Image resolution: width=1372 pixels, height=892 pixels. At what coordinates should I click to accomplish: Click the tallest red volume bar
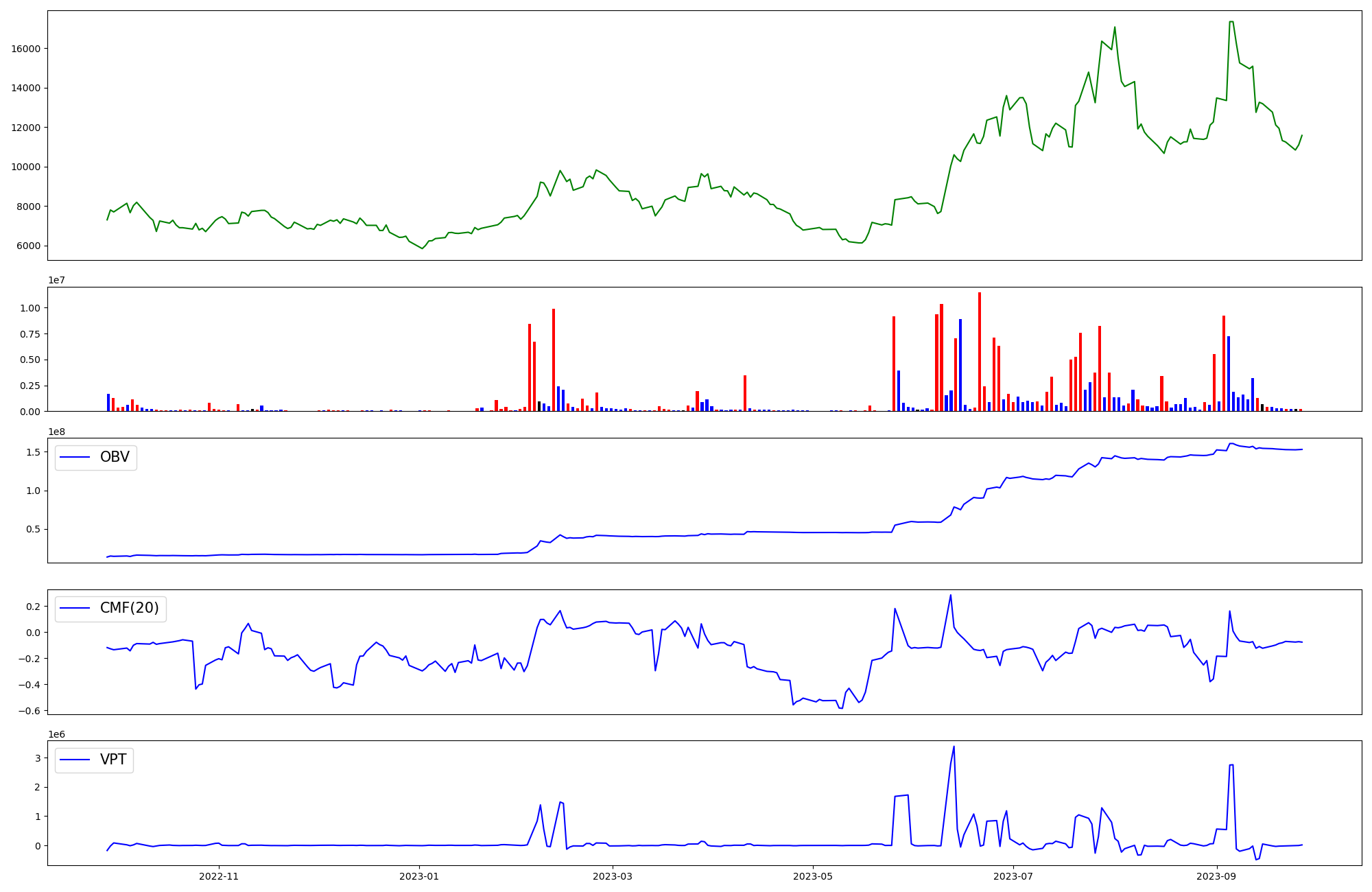(980, 351)
